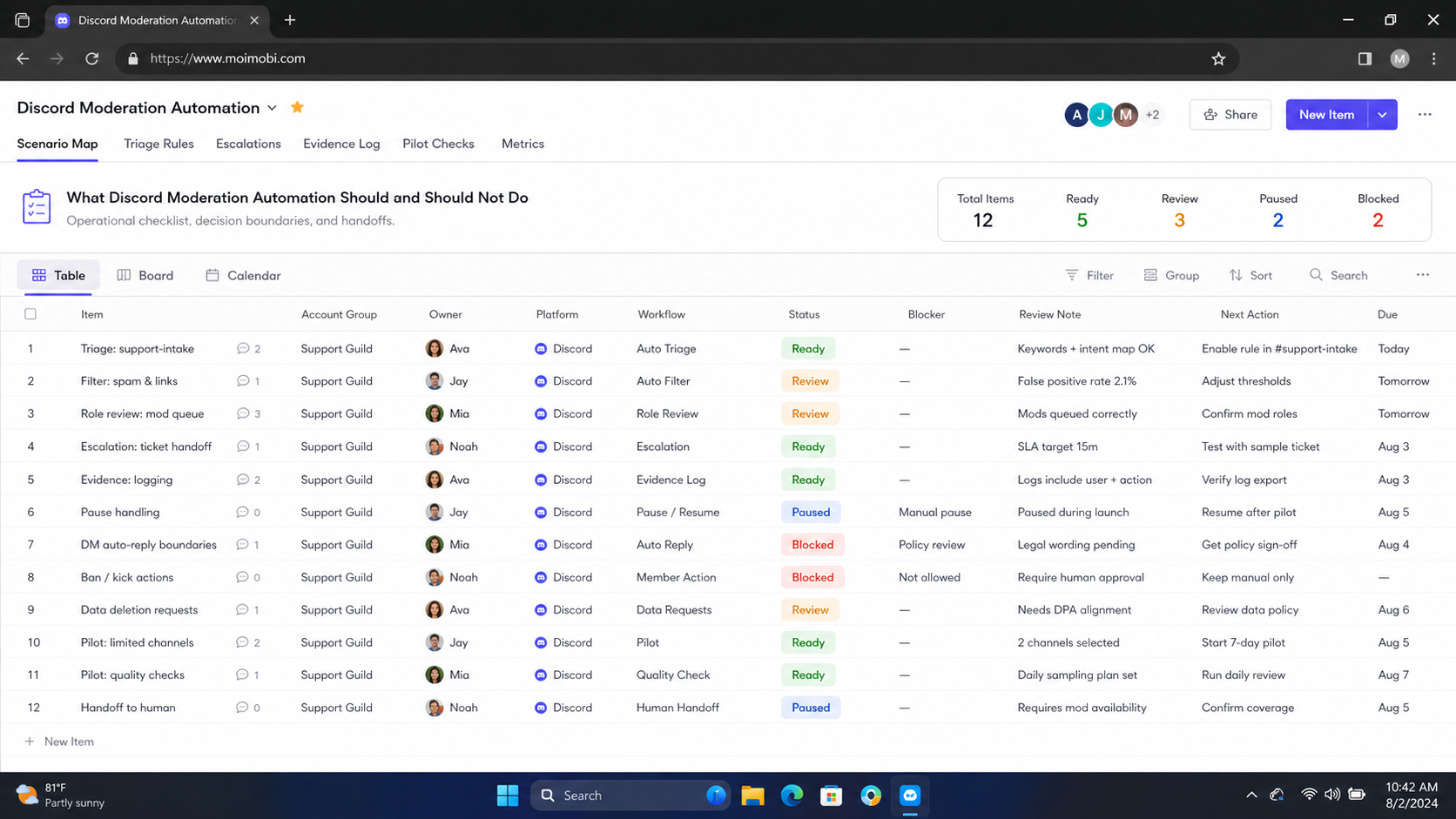The image size is (1456, 819).
Task: Switch to Board view
Action: [x=145, y=275]
